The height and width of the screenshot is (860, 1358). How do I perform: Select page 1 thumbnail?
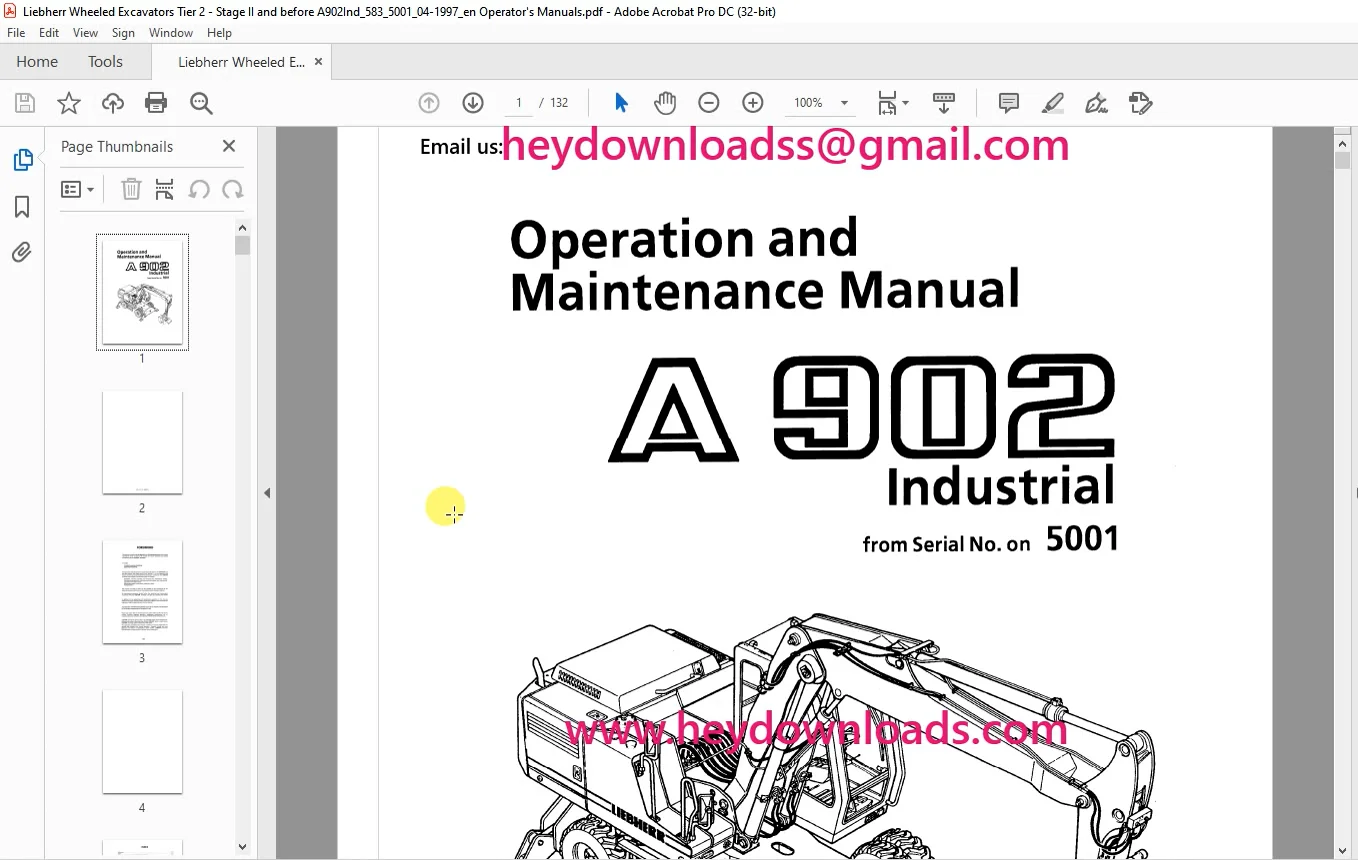[142, 292]
